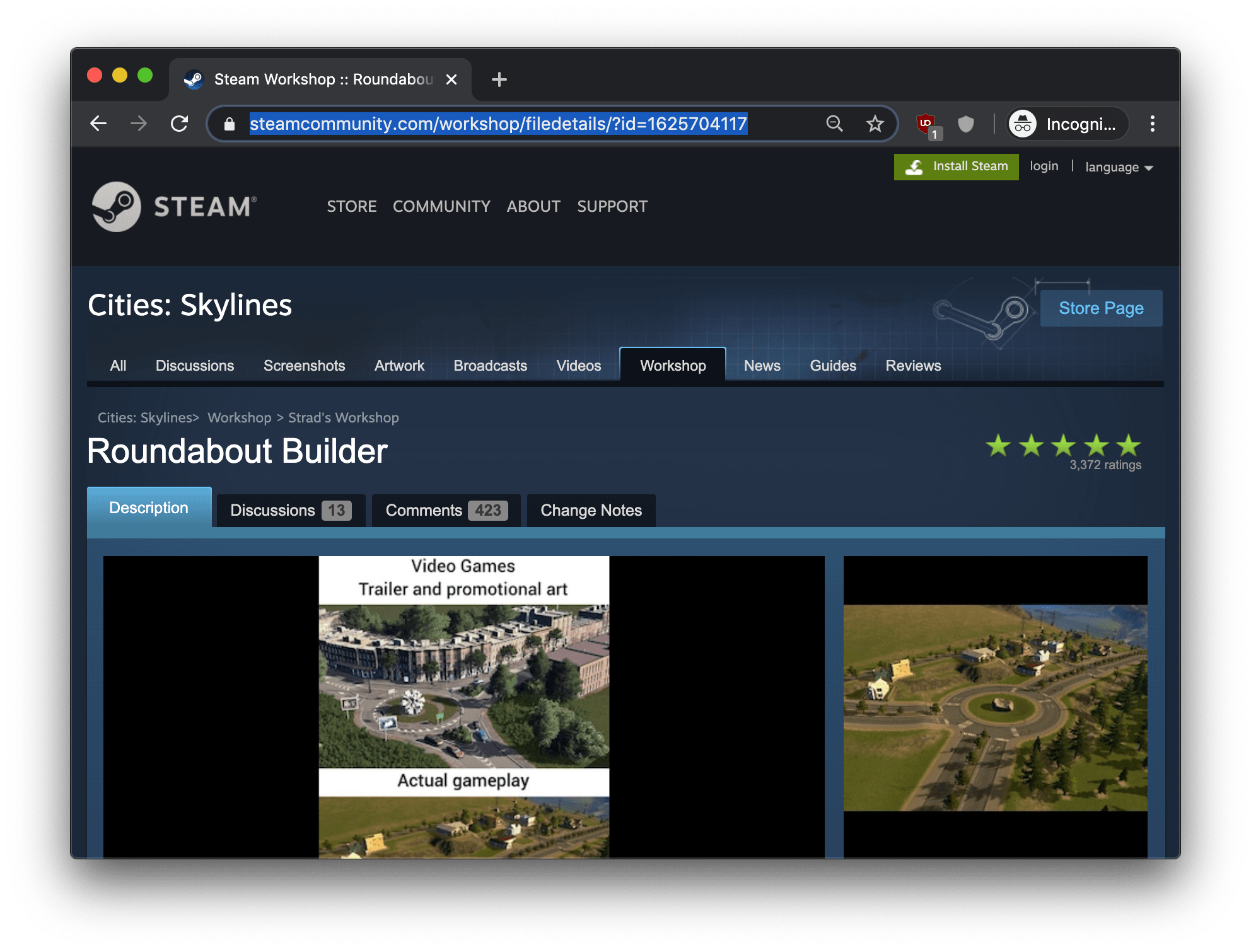Reload the page with the refresh icon

click(x=180, y=124)
